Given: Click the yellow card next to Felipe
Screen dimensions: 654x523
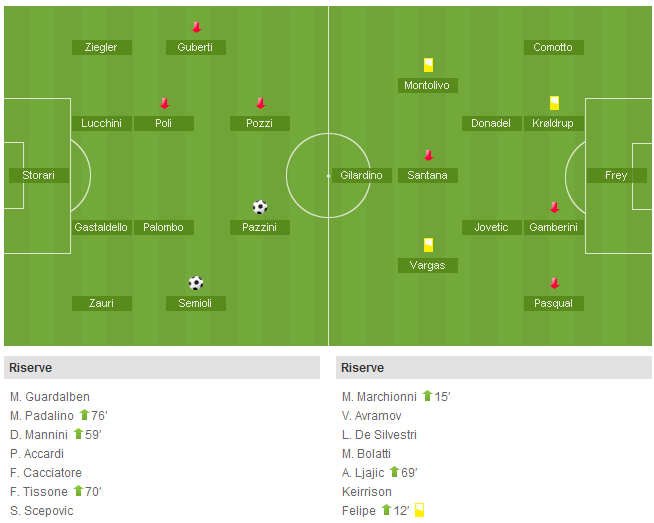Looking at the screenshot, I should pos(420,510).
